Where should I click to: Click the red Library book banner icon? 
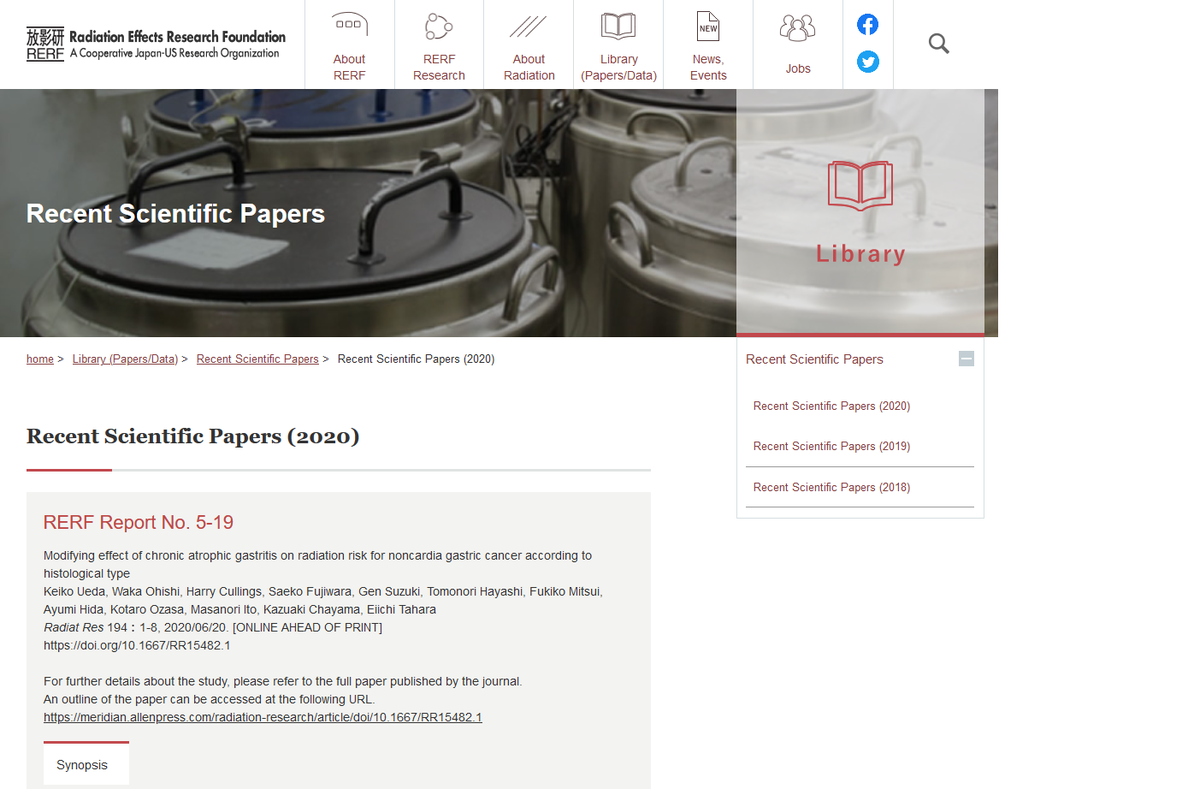[860, 186]
